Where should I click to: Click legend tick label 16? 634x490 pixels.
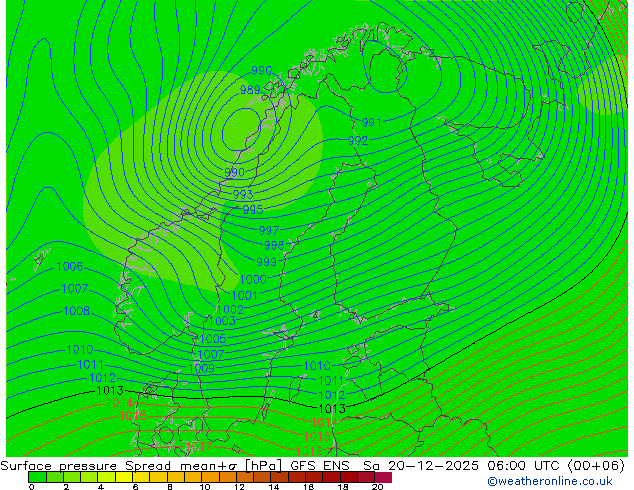tap(309, 487)
